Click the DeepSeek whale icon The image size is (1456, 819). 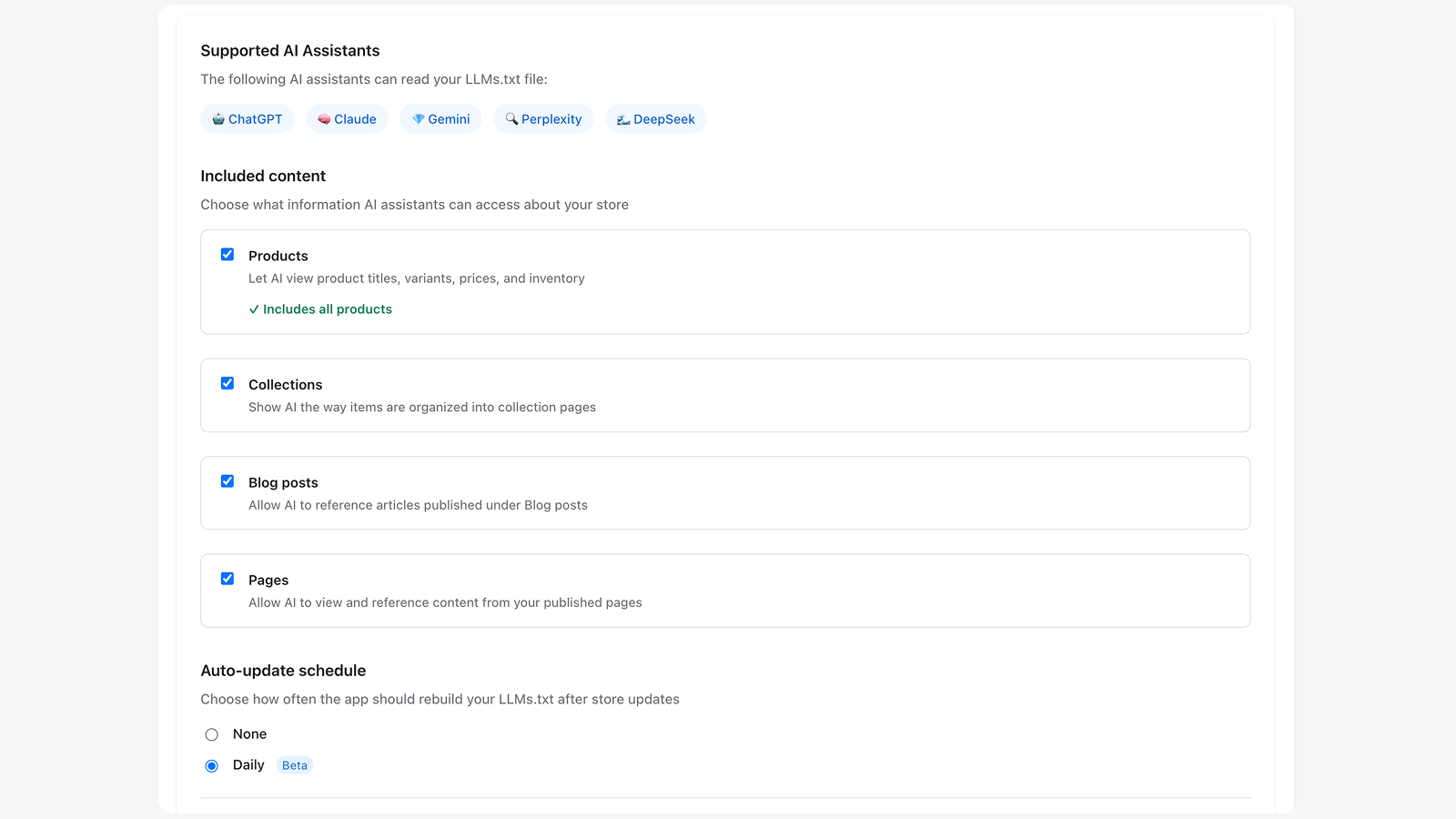(622, 118)
